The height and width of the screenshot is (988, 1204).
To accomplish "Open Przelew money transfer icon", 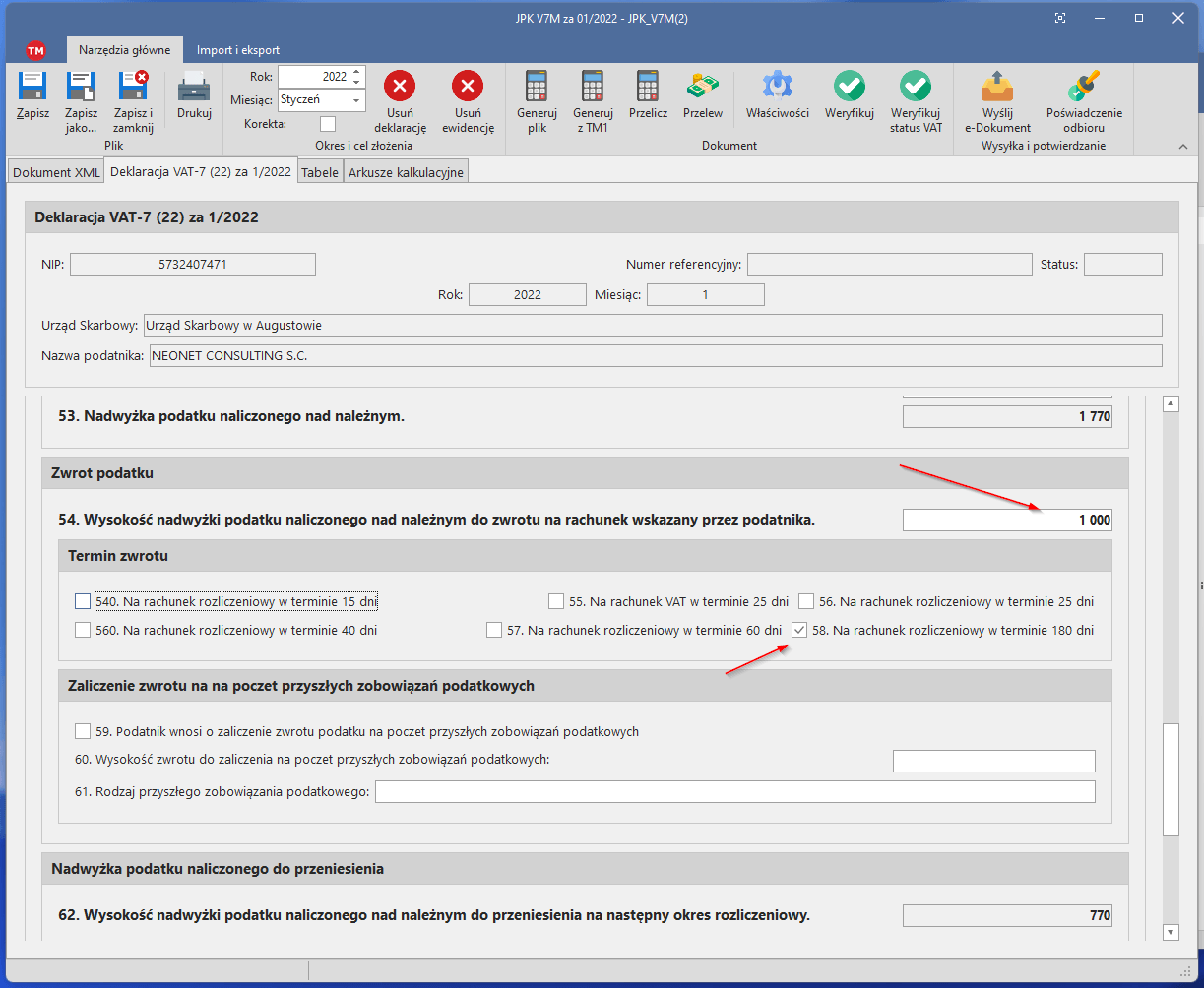I will click(x=703, y=87).
